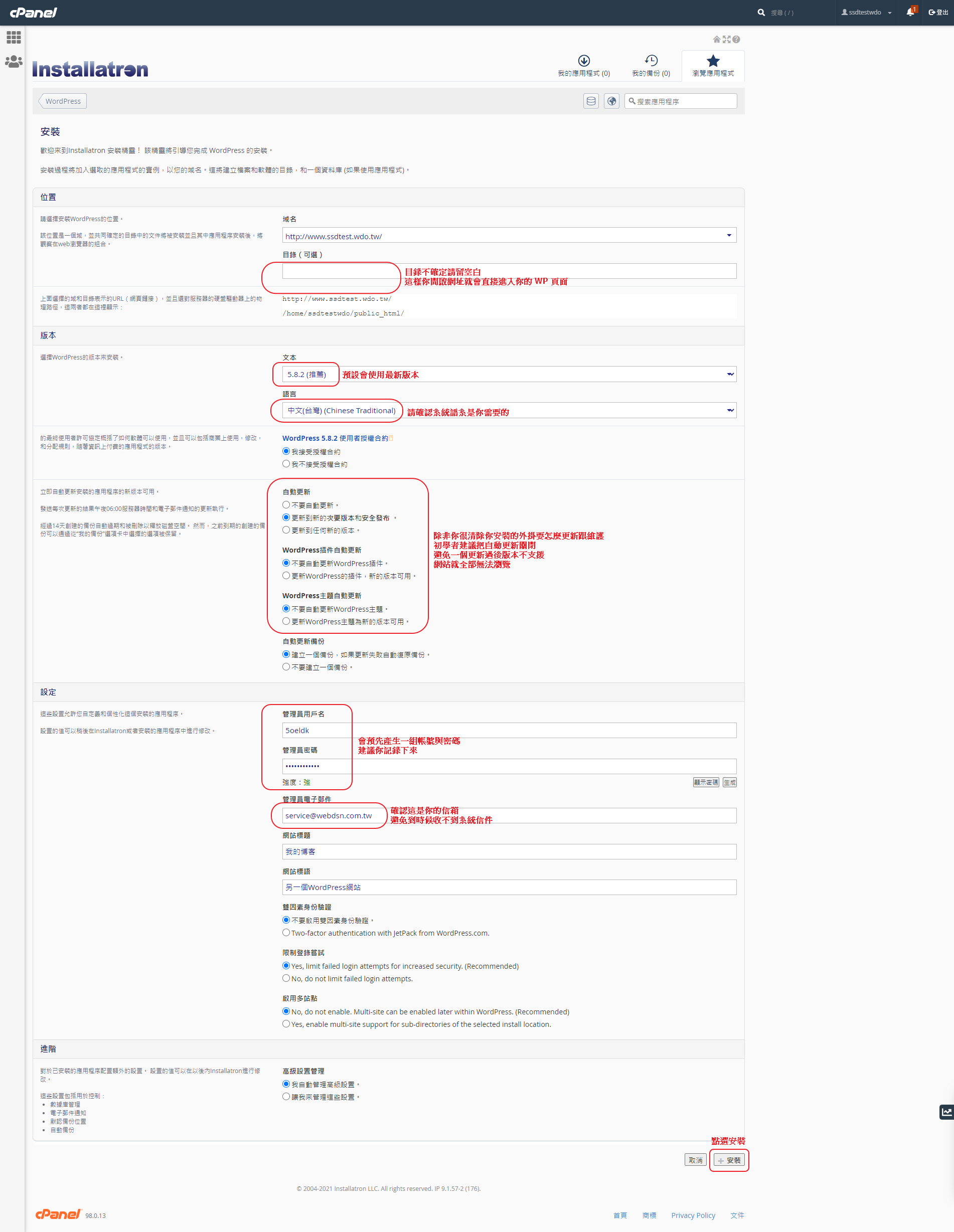Viewport: 954px width, 1232px height.
Task: Click the 網站標語 field
Action: [x=510, y=888]
